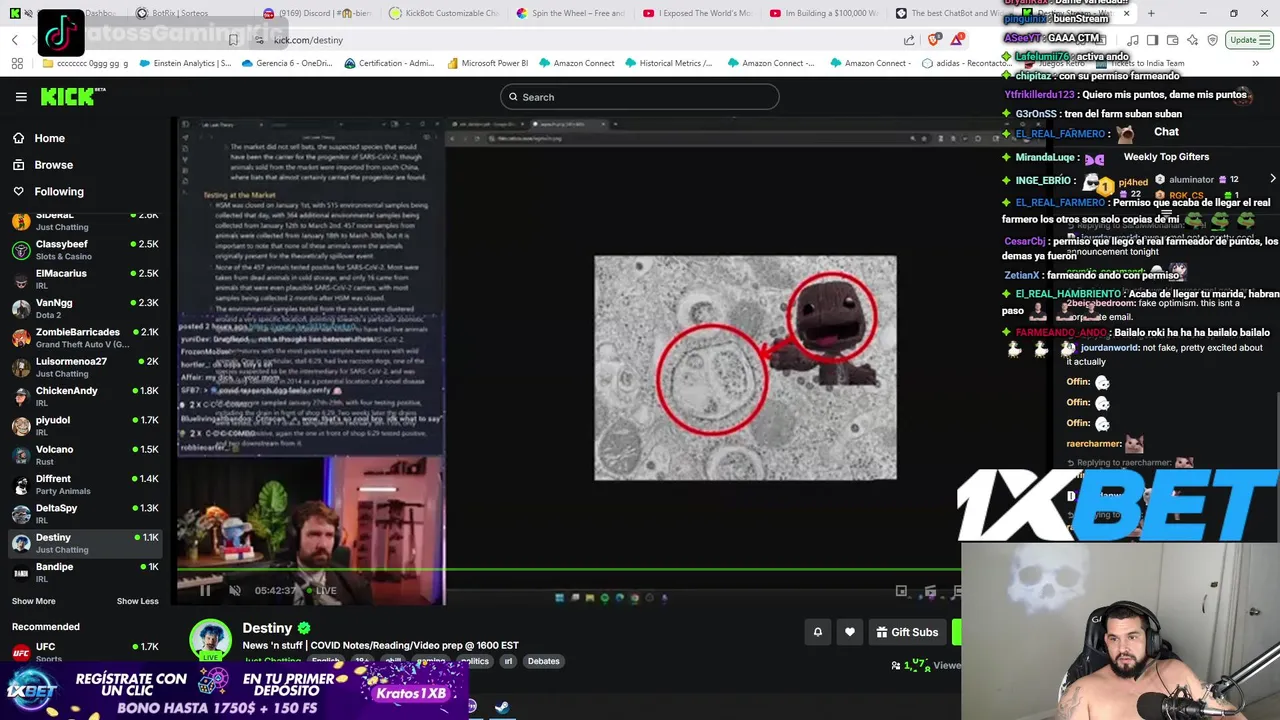This screenshot has height=720, width=1280.
Task: Toggle notifications bell for Destiny
Action: 817,632
